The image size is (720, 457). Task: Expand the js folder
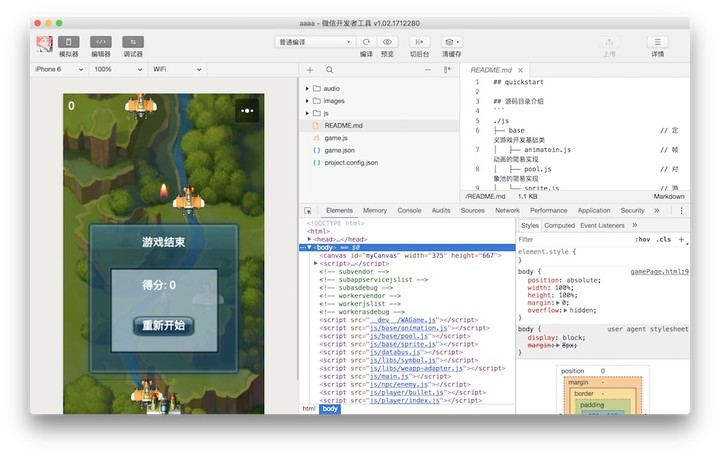(307, 113)
